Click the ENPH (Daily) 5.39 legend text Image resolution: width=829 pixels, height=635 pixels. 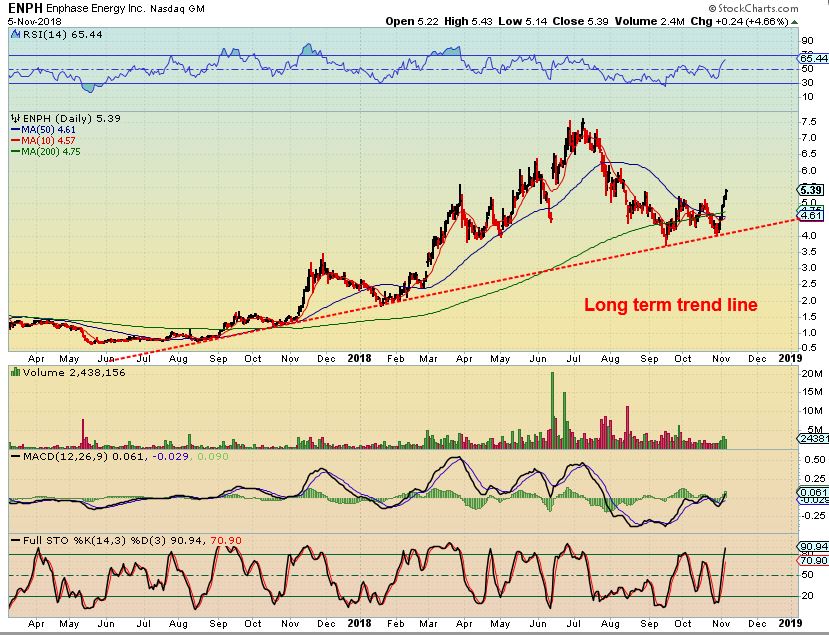coord(71,118)
